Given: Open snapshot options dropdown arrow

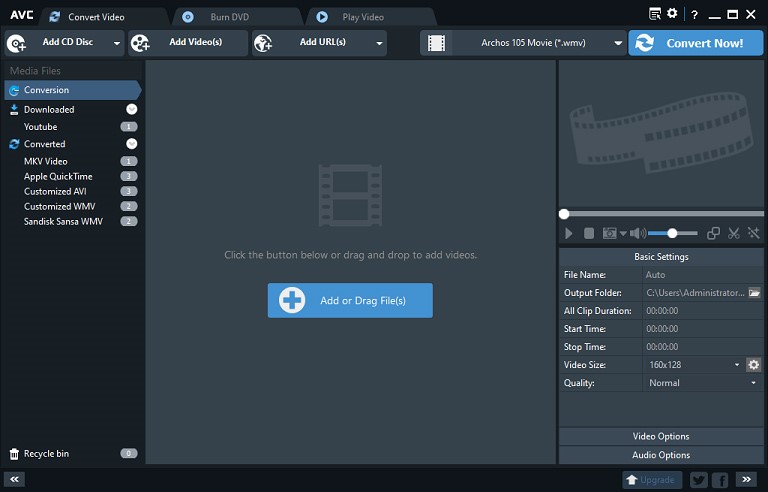Looking at the screenshot, I should (x=623, y=233).
